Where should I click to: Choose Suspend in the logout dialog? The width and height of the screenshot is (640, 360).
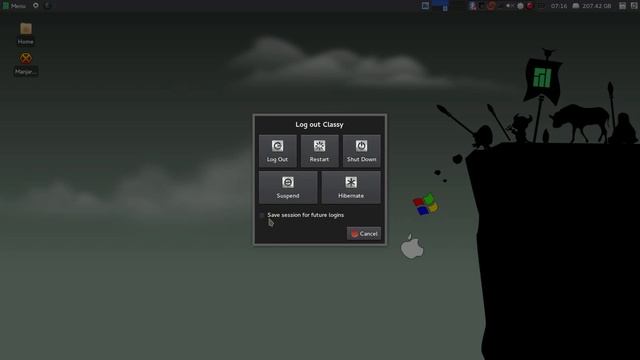[288, 187]
